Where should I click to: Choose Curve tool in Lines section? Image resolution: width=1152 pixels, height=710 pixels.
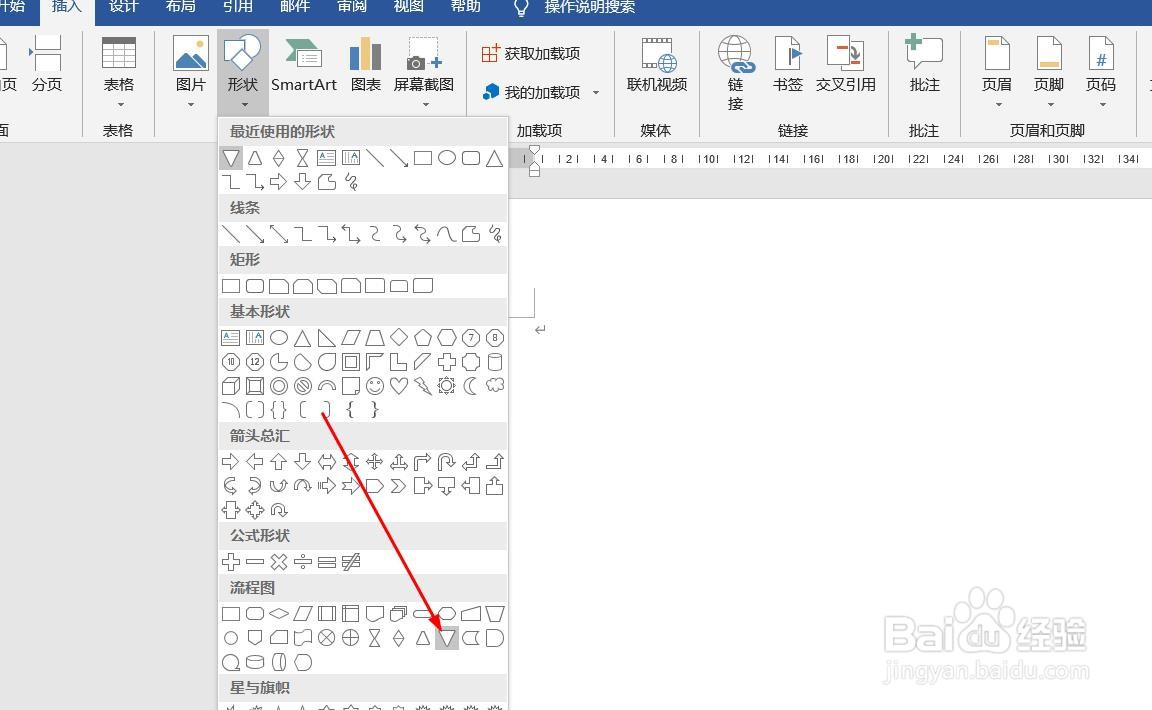click(x=447, y=234)
